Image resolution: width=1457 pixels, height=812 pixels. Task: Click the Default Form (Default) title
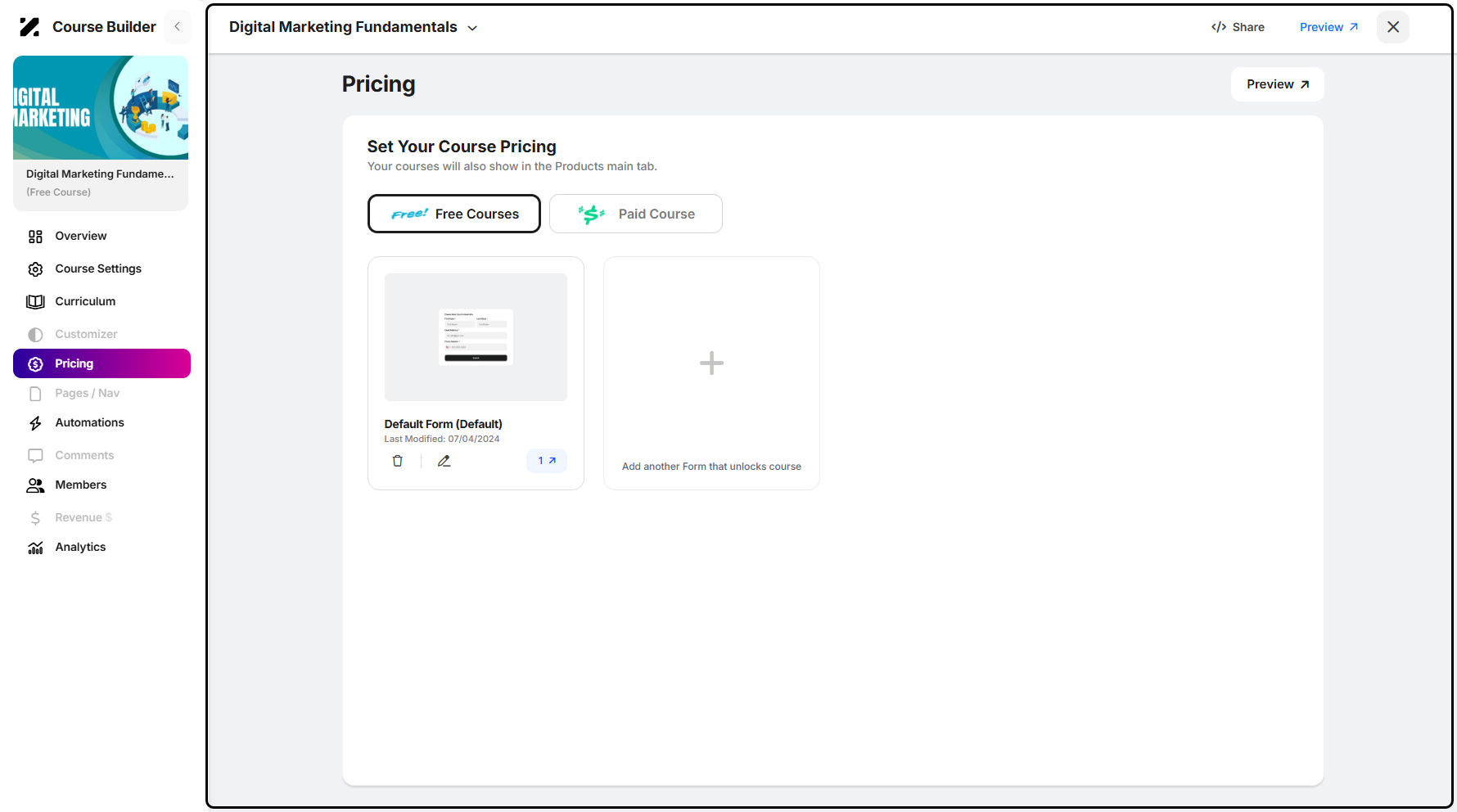pos(444,424)
